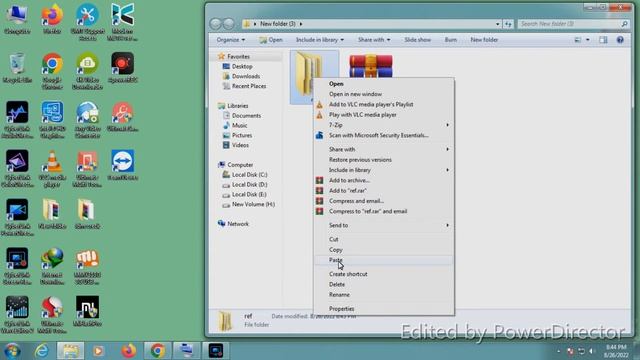This screenshot has width=640, height=360.
Task: Select the Micromax orange fist desktop icon
Action: click(87, 266)
